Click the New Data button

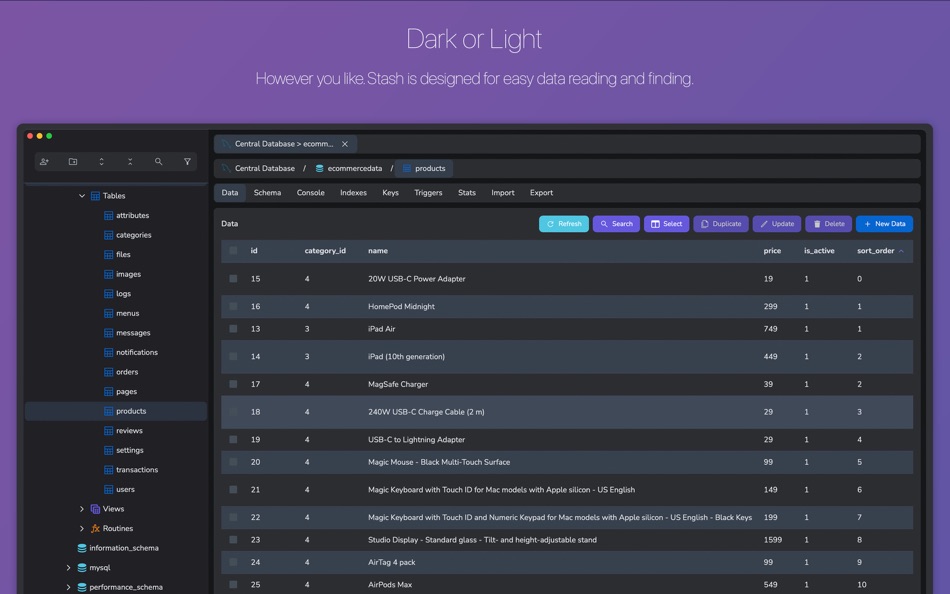[x=885, y=224]
